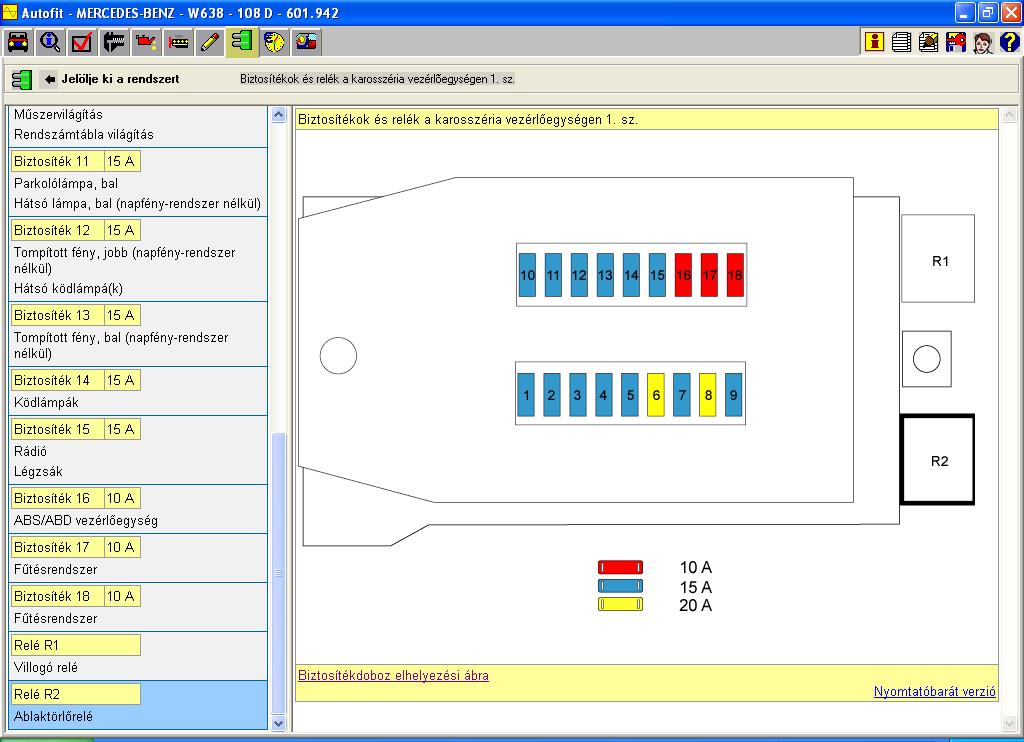Screen dimensions: 1024x742
Task: Click red fuse 17 in the diagram
Action: 709,275
